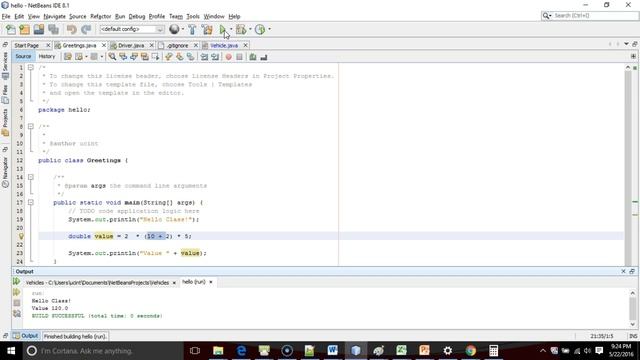Click the Build Project hammer icon
The image size is (640, 360).
pyautogui.click(x=192, y=29)
